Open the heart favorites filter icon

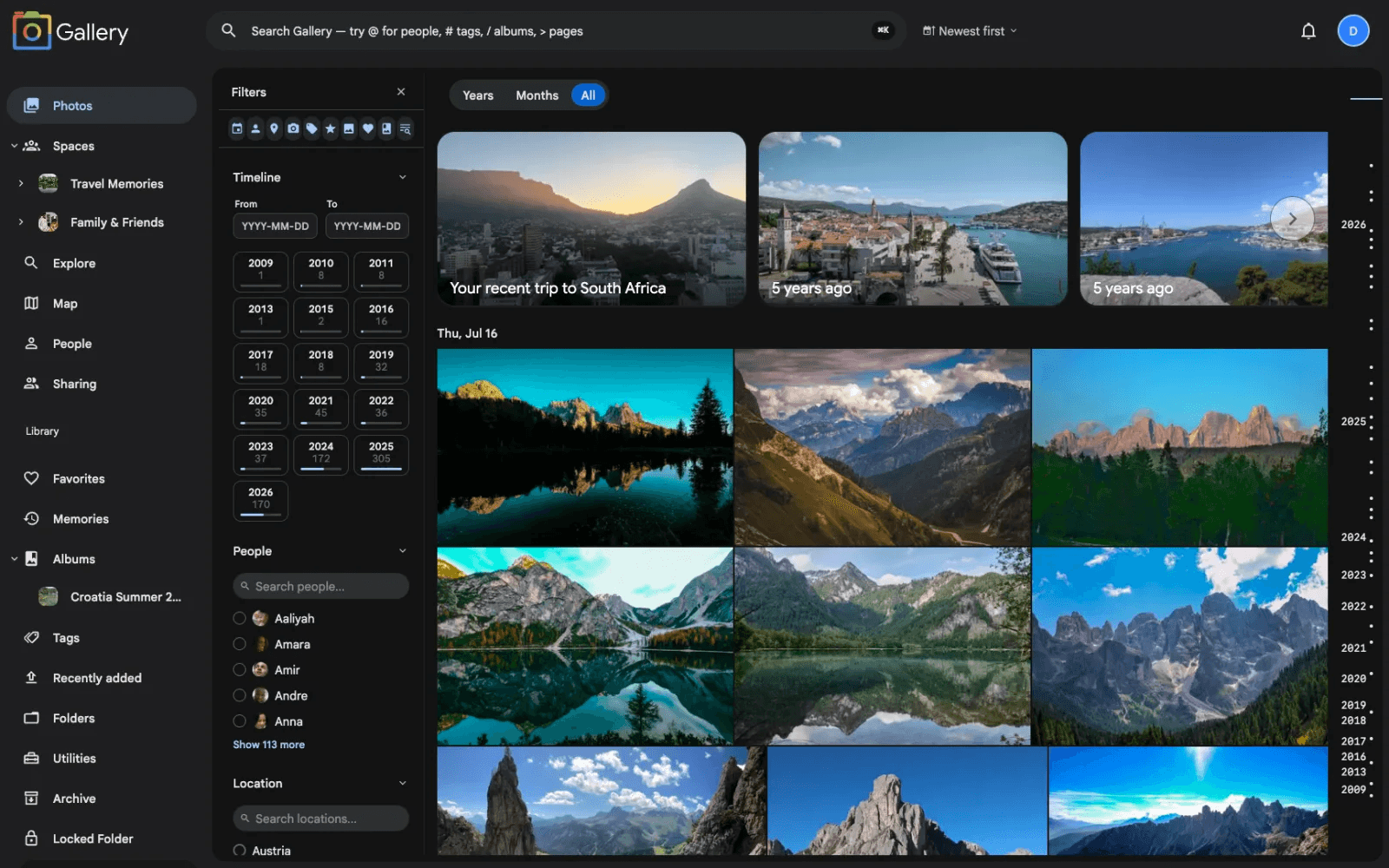pos(368,128)
